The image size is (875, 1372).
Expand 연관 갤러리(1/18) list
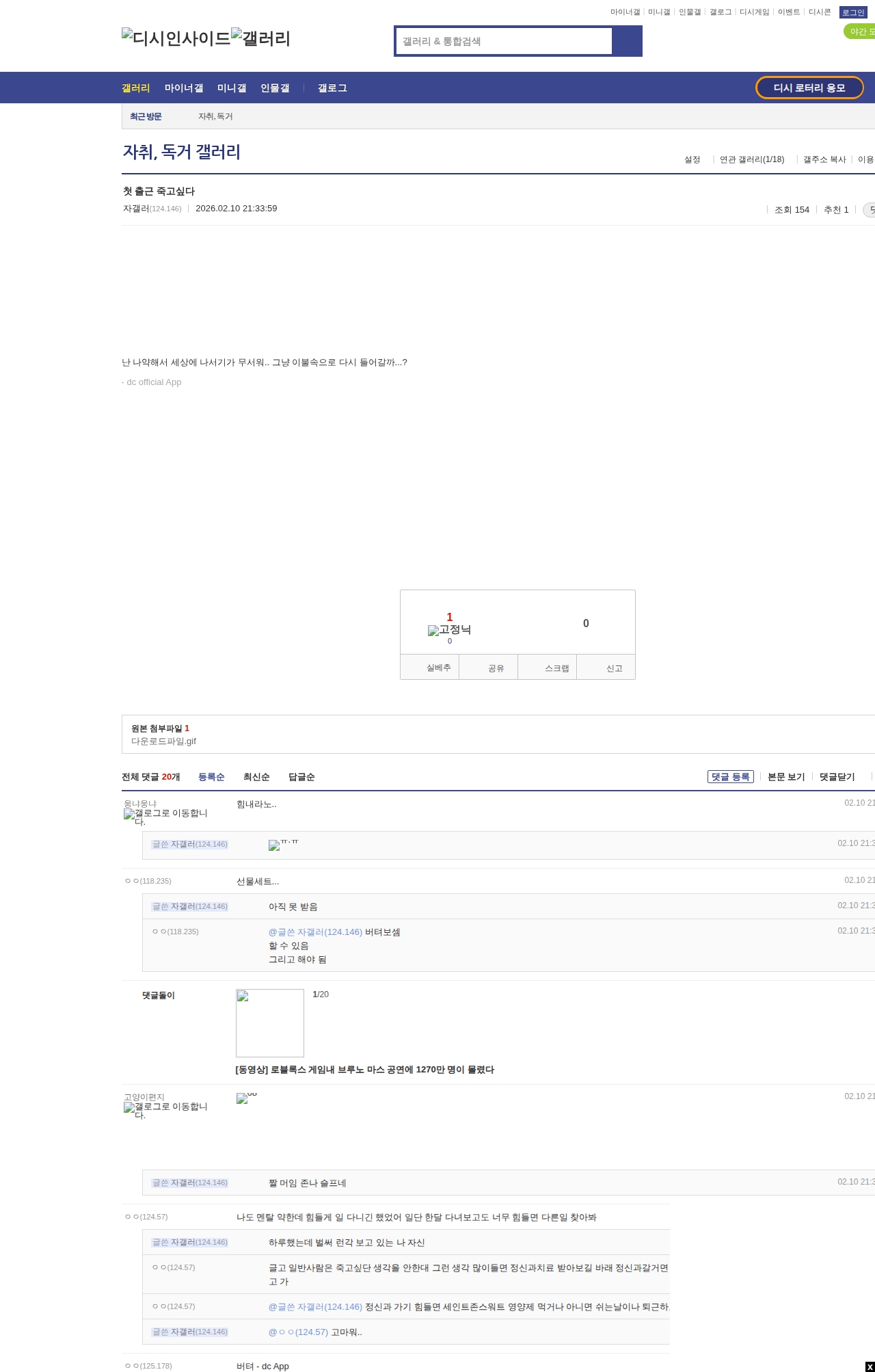[751, 159]
